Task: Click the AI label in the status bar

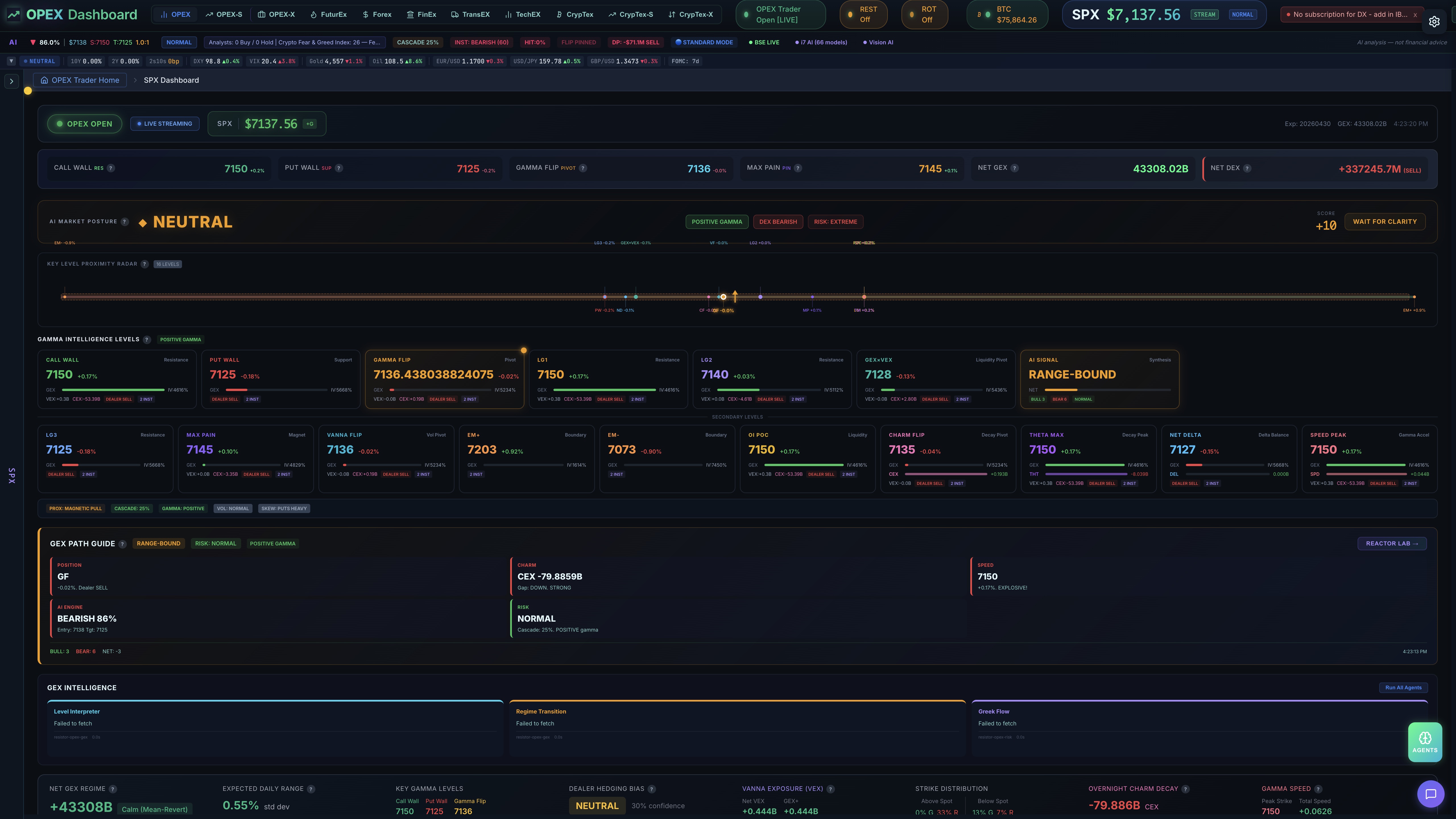Action: pos(13,42)
